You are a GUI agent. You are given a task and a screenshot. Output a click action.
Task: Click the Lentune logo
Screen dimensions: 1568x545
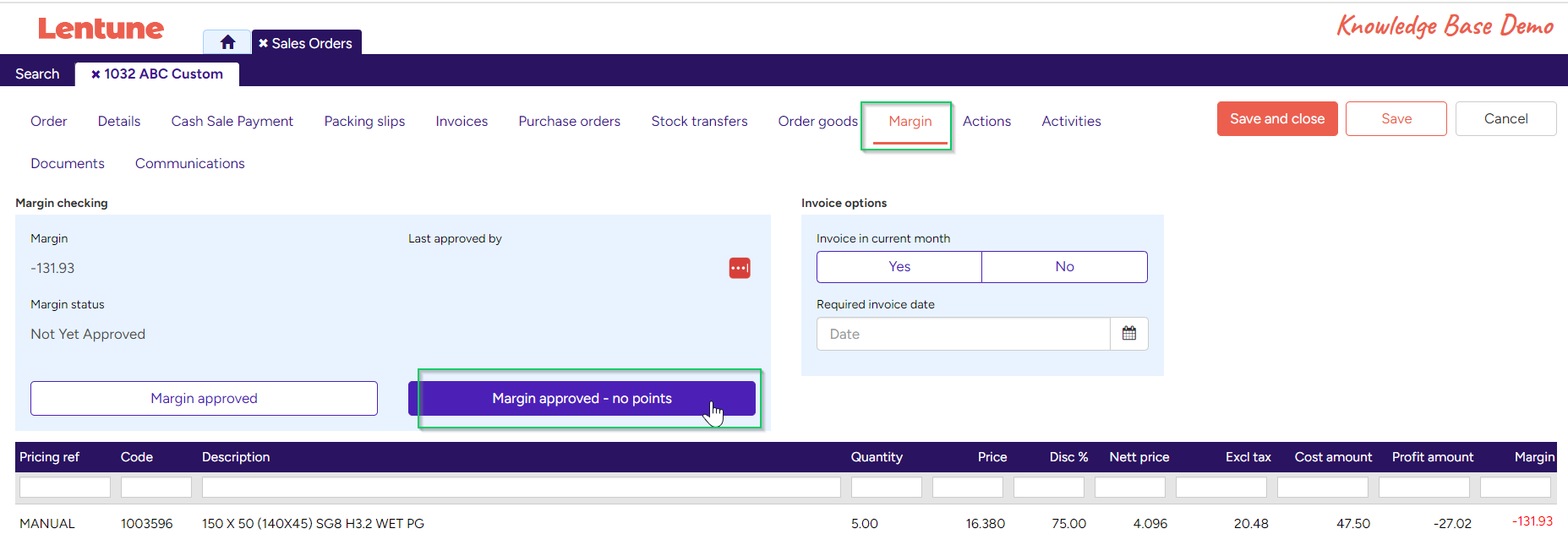tap(101, 29)
